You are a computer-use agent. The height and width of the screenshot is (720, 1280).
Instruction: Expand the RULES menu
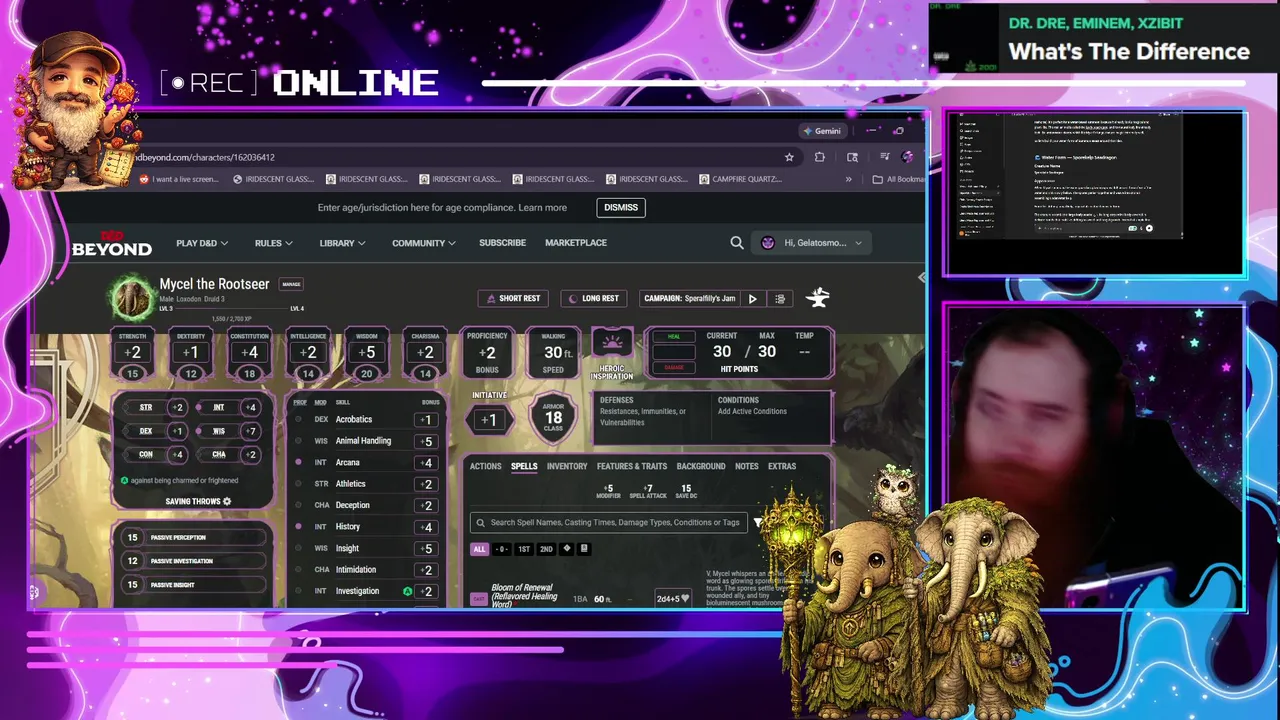pos(273,243)
